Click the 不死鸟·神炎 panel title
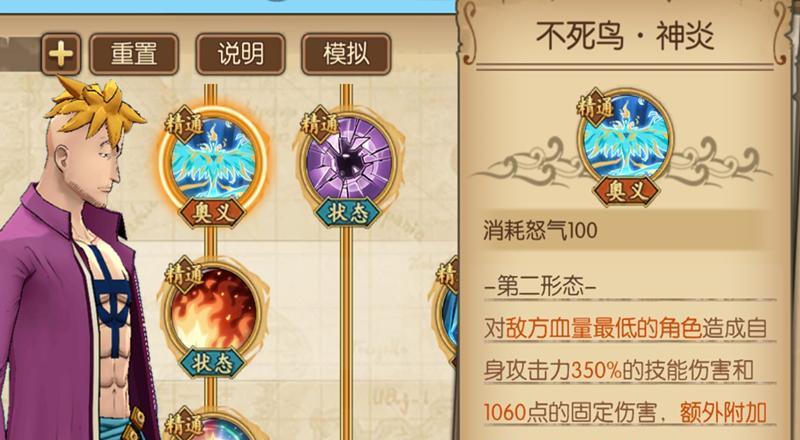The height and width of the screenshot is (440, 800). 625,36
